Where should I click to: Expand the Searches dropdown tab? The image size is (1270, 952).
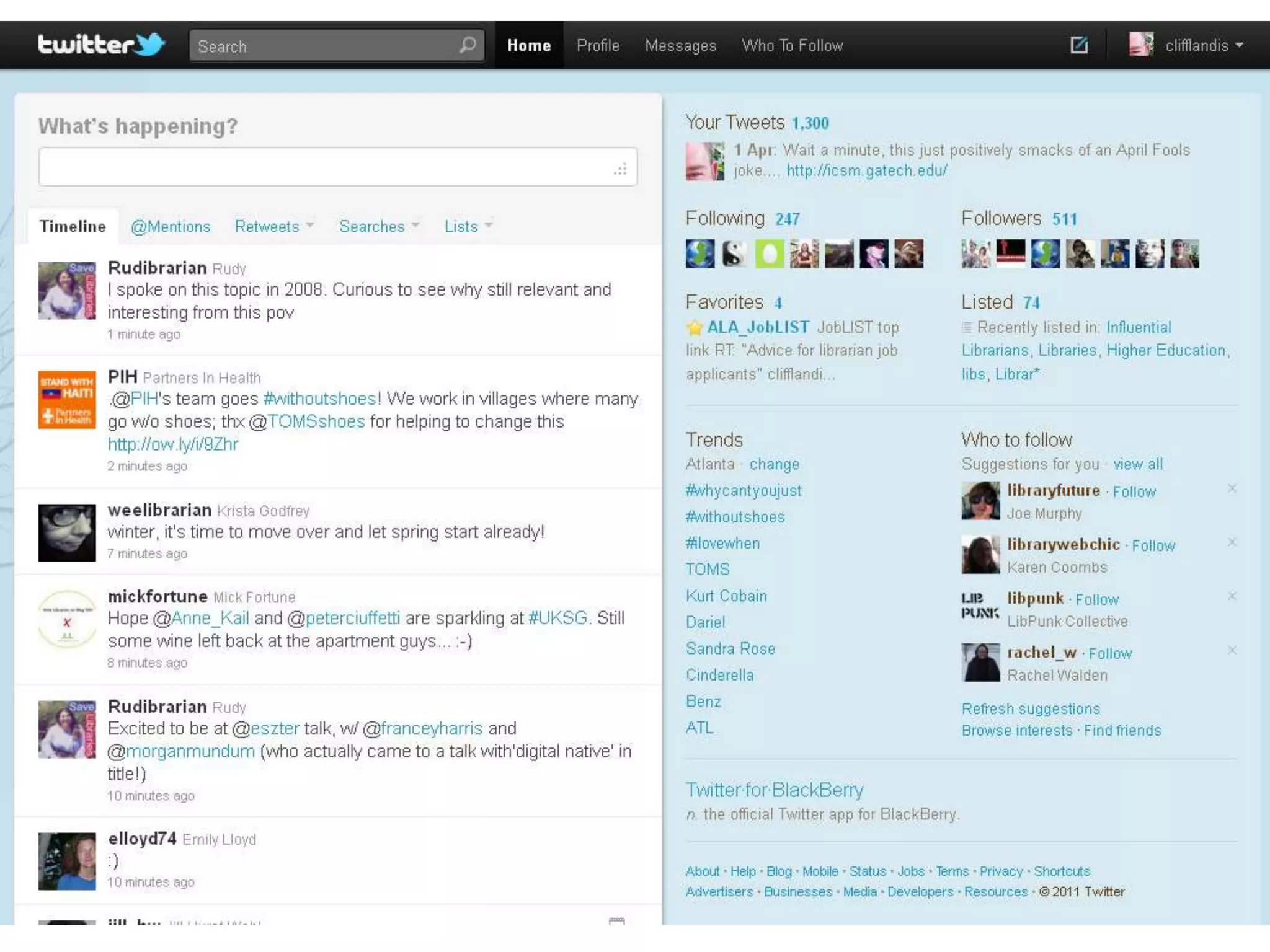tap(379, 226)
